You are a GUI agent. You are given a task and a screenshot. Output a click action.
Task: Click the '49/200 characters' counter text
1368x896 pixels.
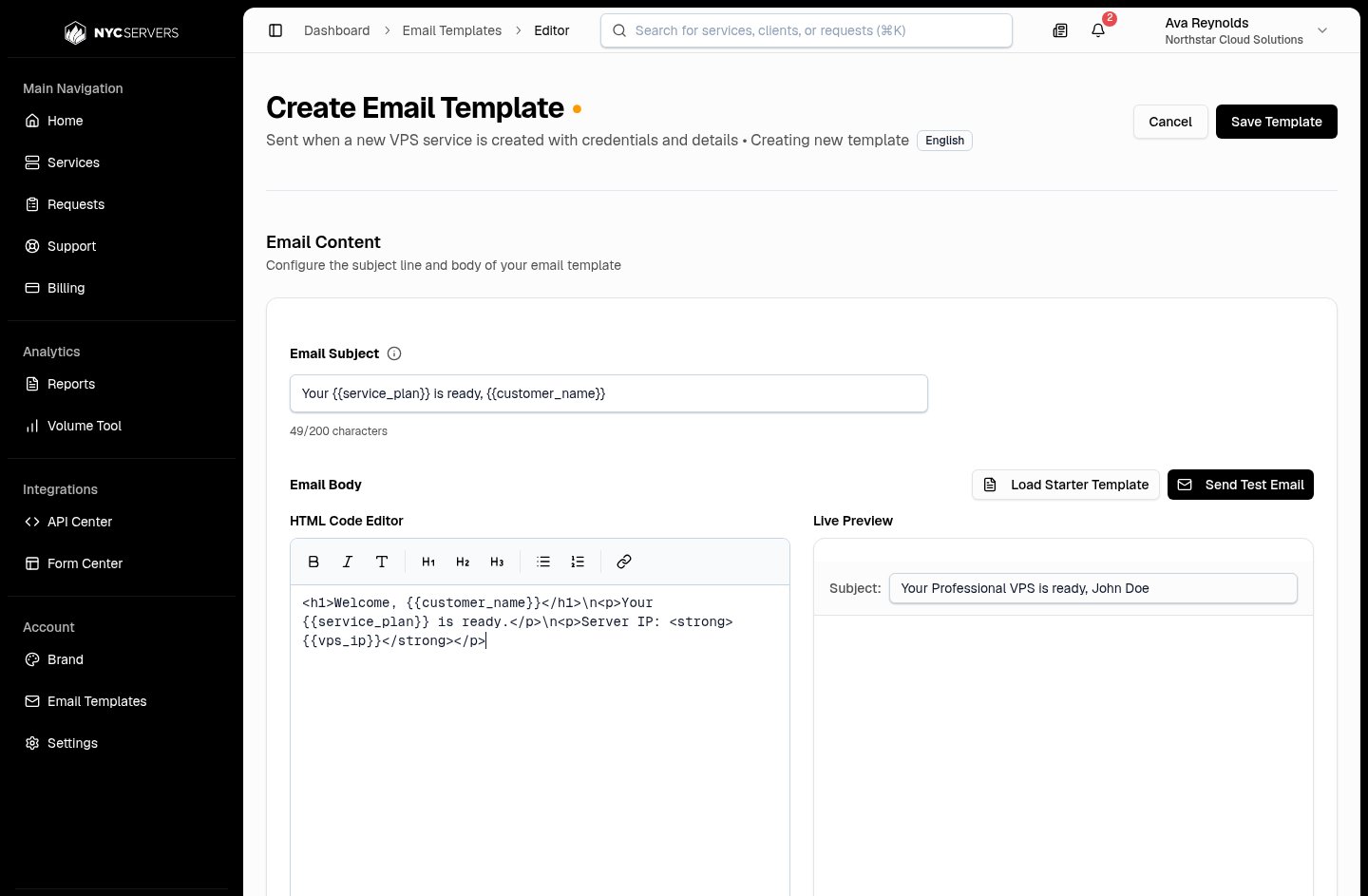click(x=338, y=431)
